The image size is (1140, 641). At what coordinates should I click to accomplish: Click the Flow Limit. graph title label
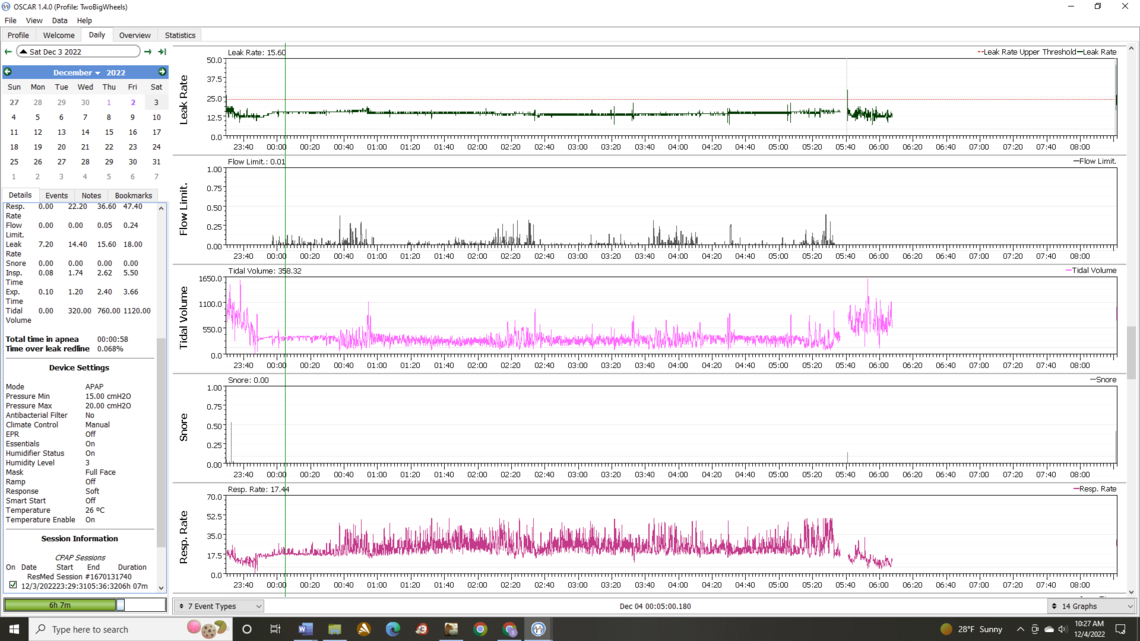coord(183,209)
